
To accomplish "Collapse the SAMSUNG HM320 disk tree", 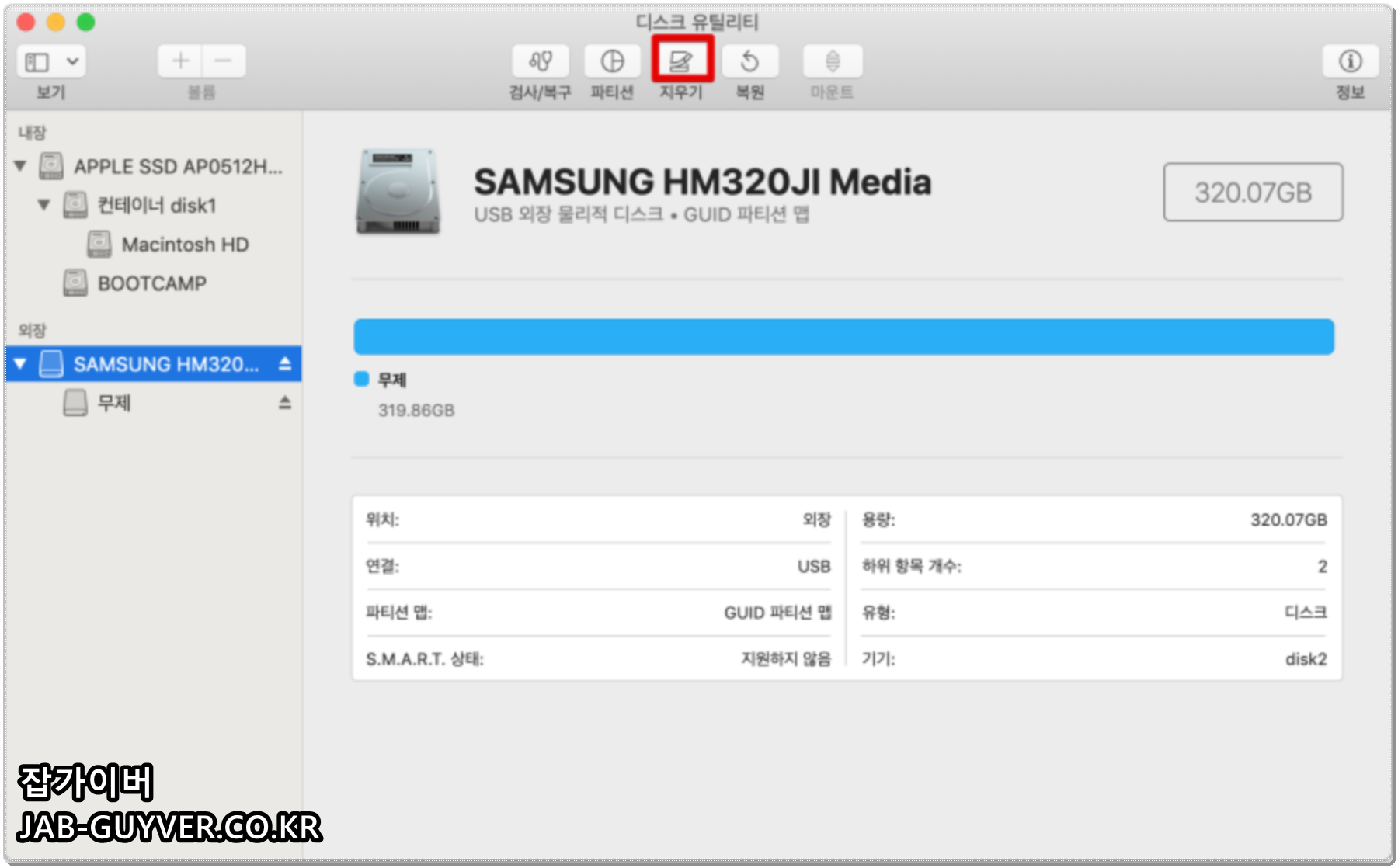I will coord(21,363).
